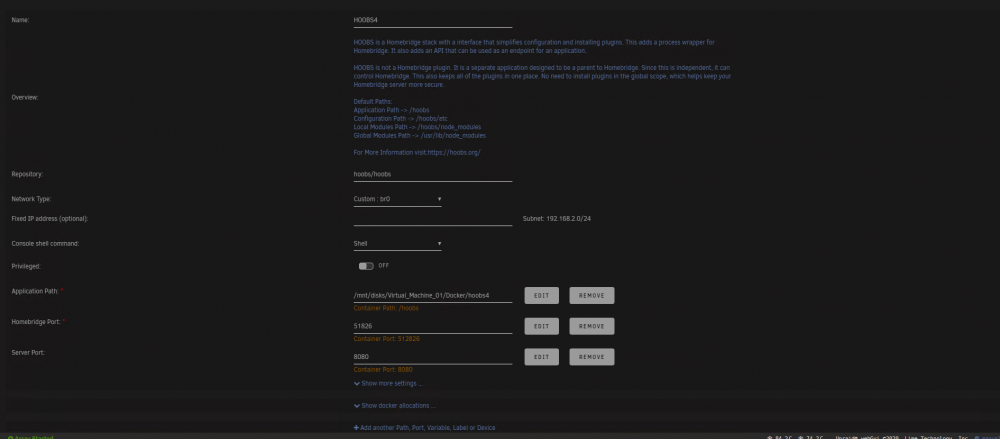Click the Fixed IP address (optional) label
1000x439 pixels.
[50, 219]
